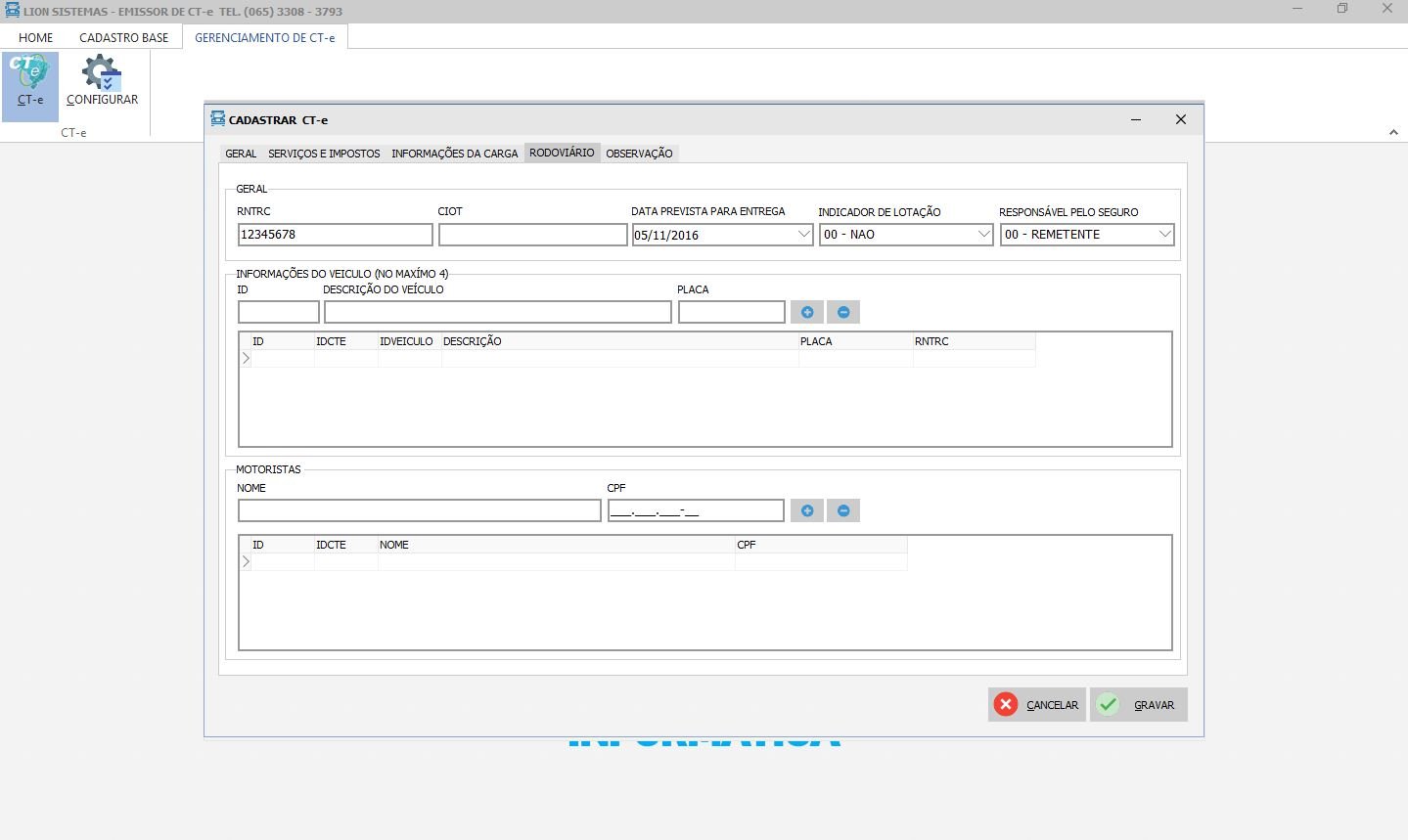Remove driver with minus icon beside CPF
The width and height of the screenshot is (1408, 840).
tap(843, 510)
